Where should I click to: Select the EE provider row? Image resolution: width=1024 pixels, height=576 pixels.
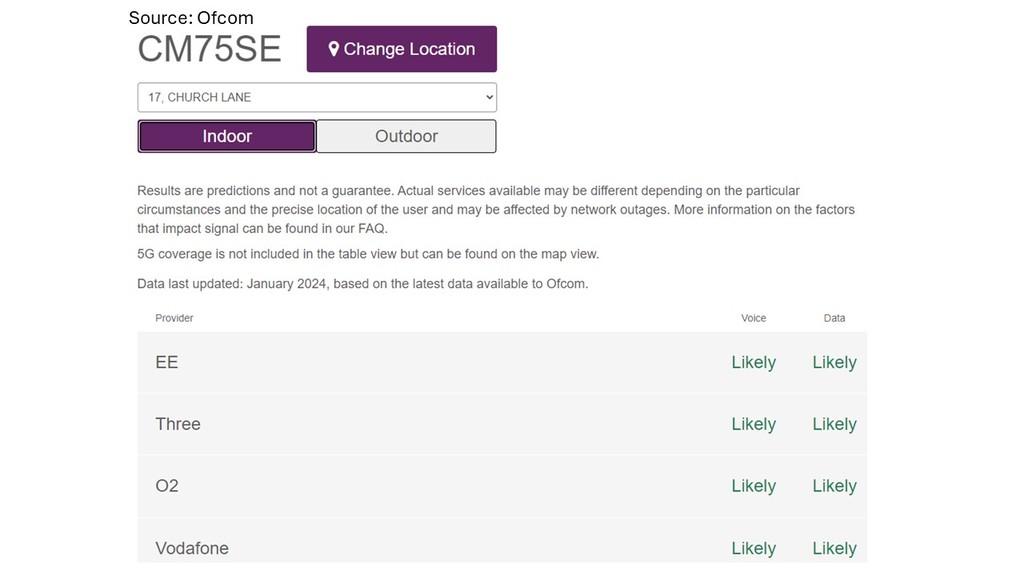coord(502,362)
